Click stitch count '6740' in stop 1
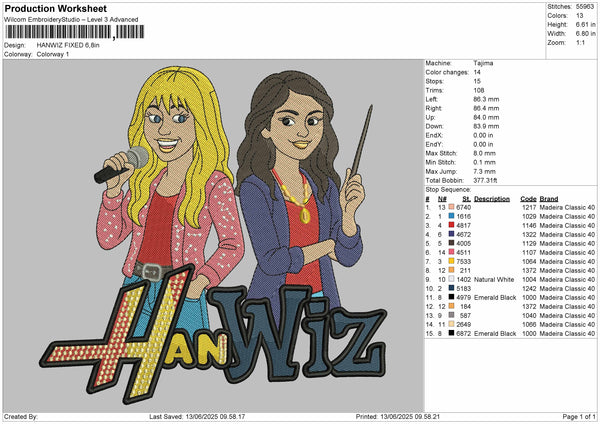Viewport: 600px width, 424px height. click(463, 207)
